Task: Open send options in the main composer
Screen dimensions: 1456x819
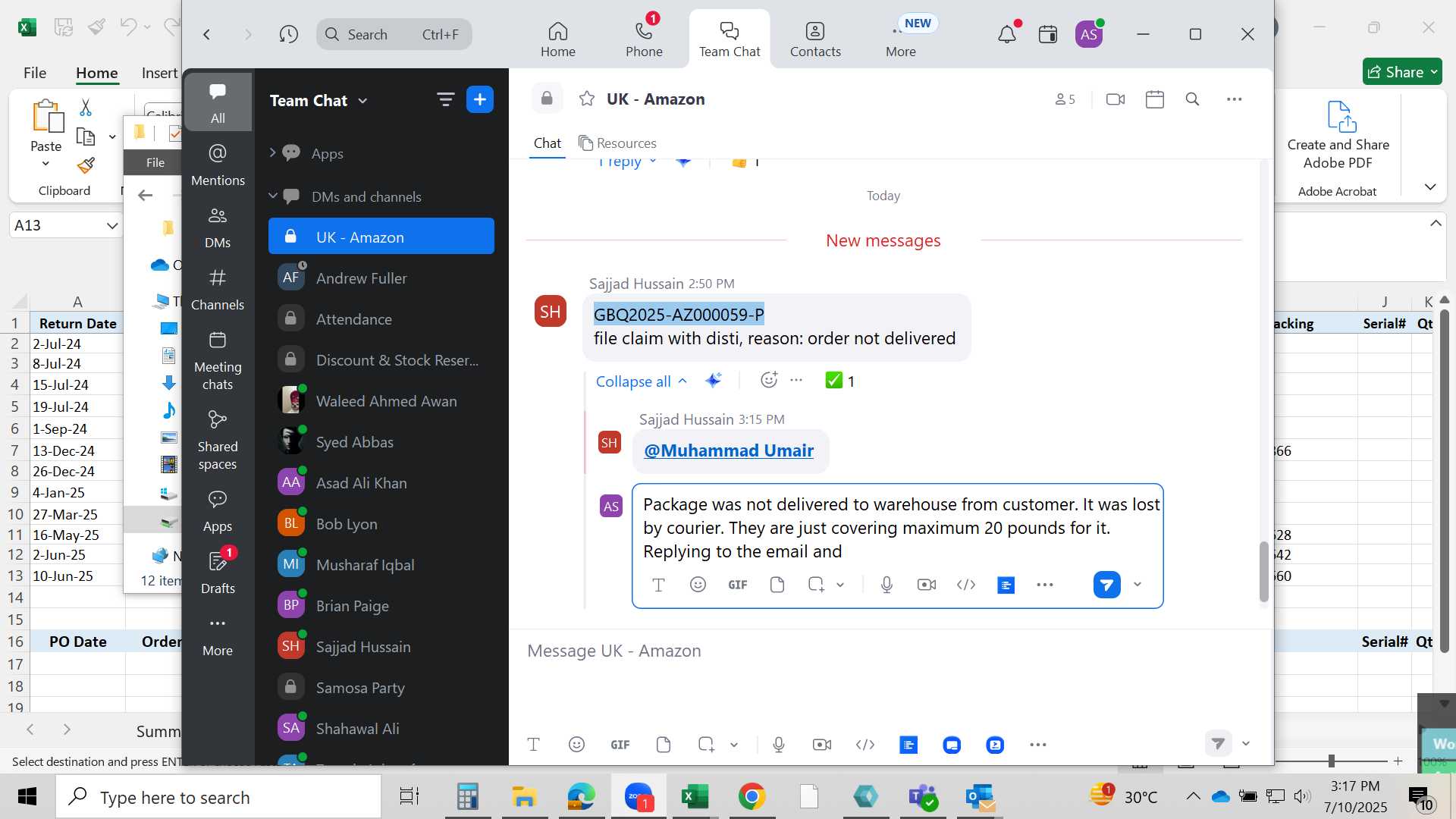Action: coord(1246,744)
